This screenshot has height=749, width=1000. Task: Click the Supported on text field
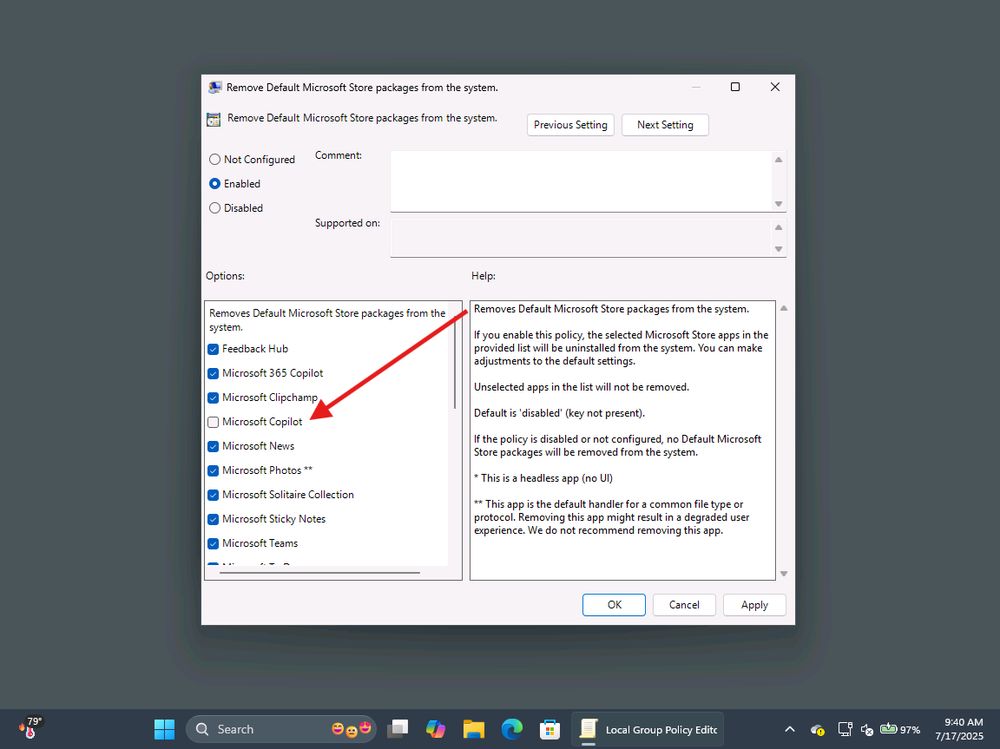[x=580, y=238]
